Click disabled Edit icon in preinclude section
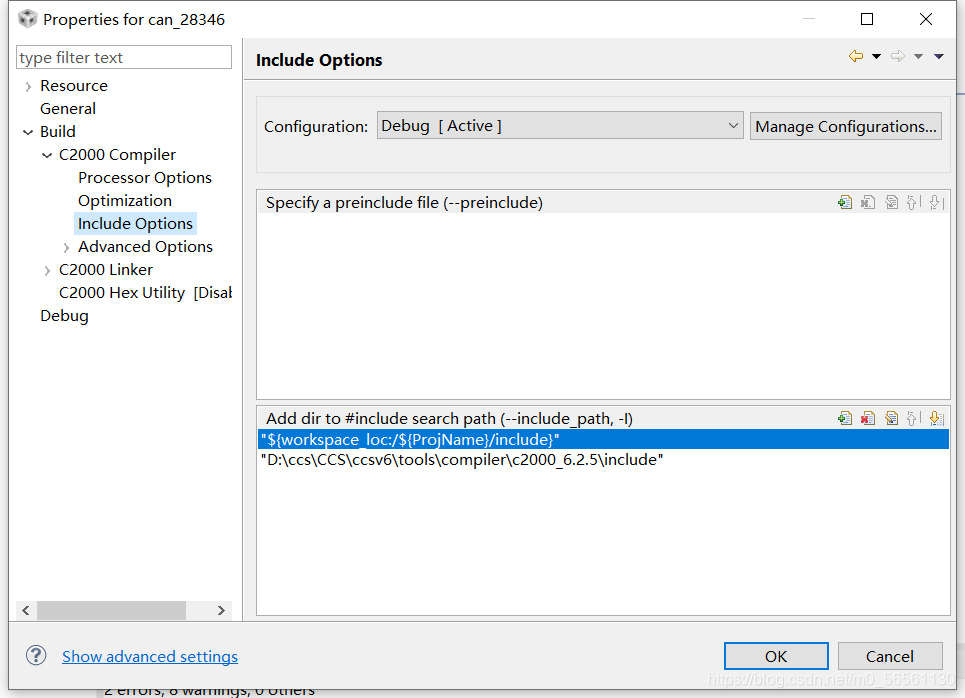965x698 pixels. tap(891, 202)
